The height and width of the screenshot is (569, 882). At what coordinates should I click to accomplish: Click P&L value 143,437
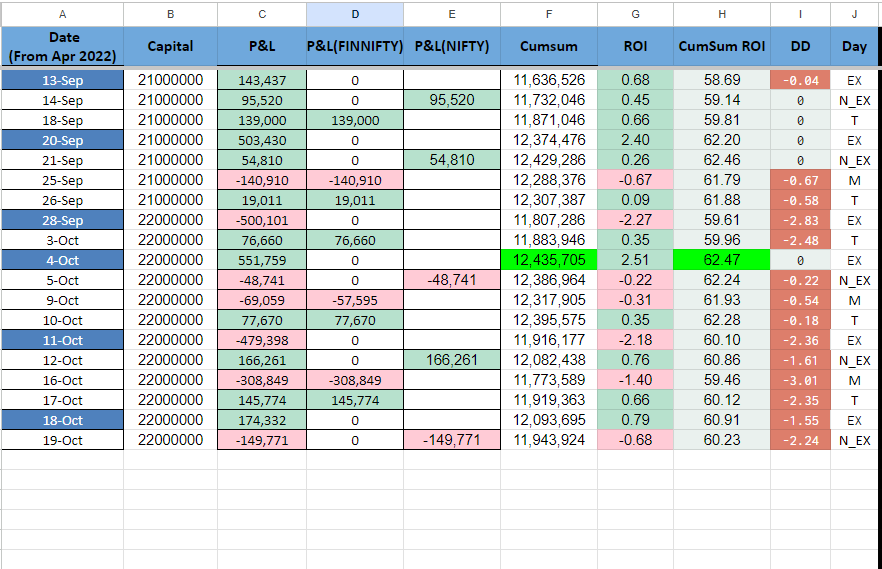coord(262,80)
